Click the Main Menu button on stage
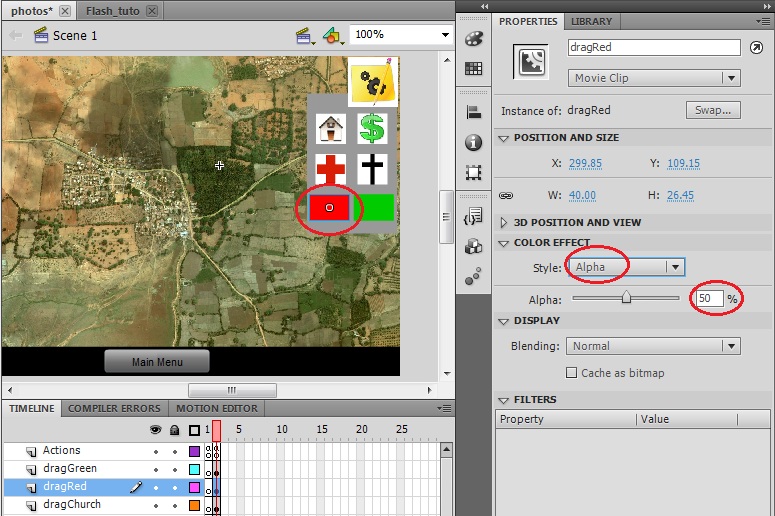775x516 pixels. pyautogui.click(x=157, y=361)
